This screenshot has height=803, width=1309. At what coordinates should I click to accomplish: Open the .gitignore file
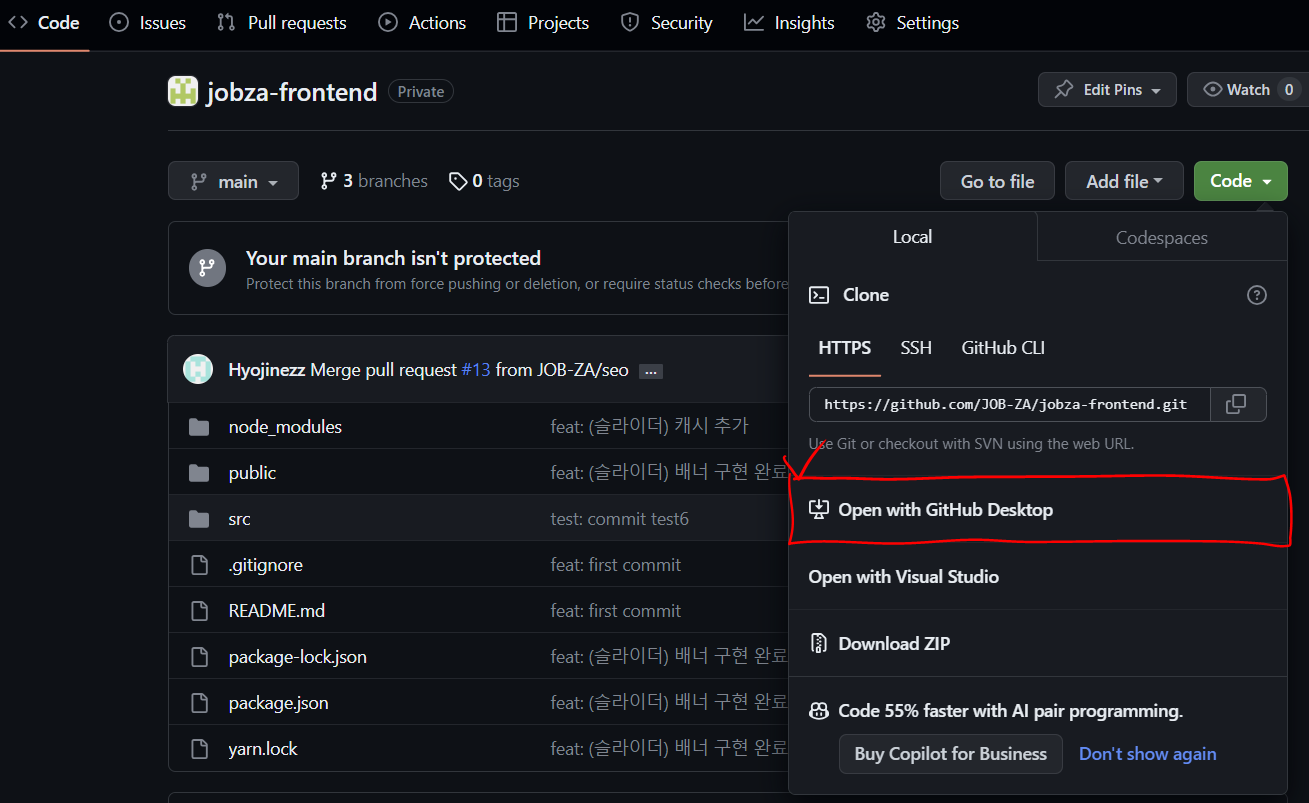(265, 565)
